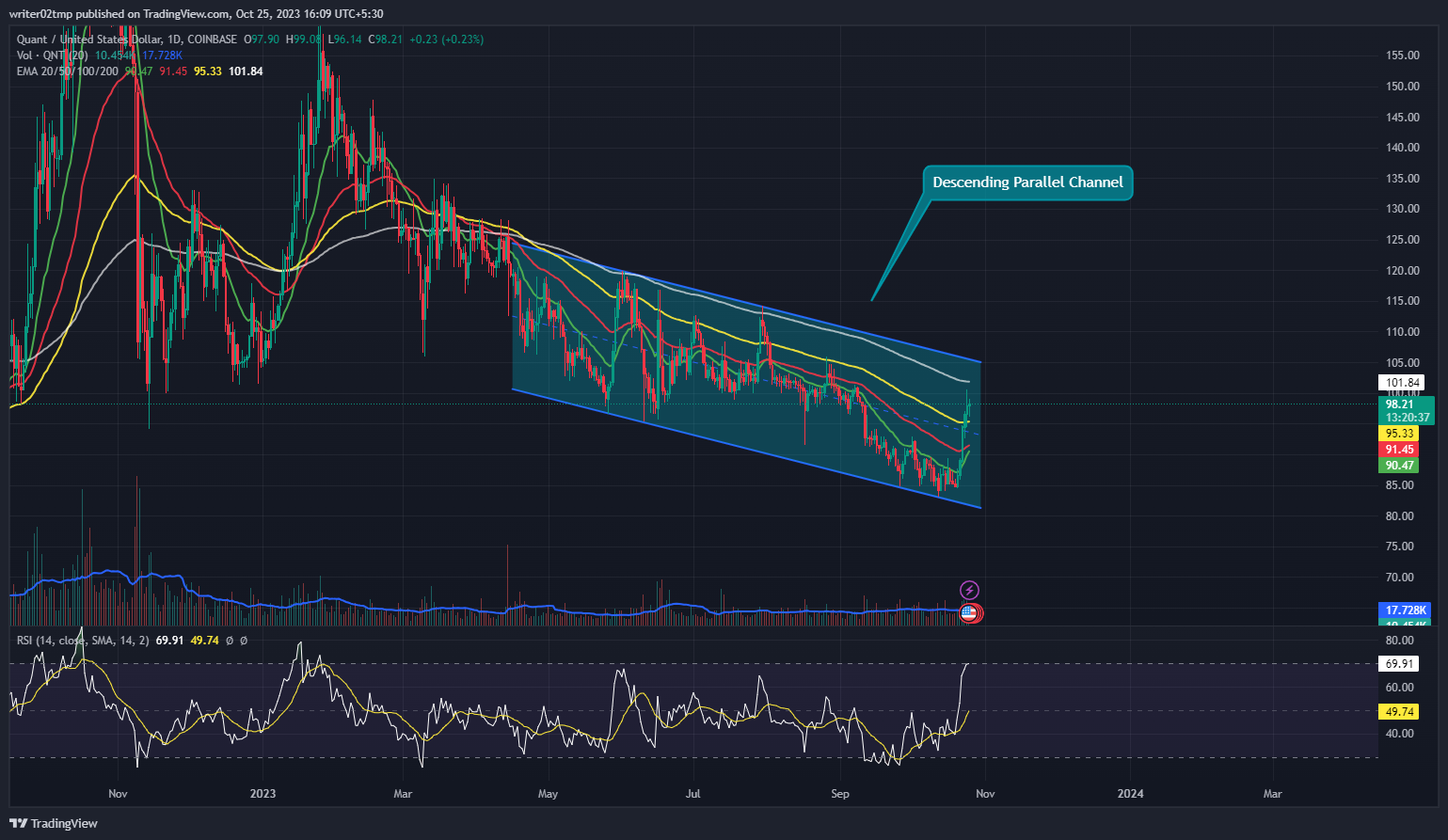The width and height of the screenshot is (1448, 840).
Task: Click the May time axis label
Action: coord(548,794)
